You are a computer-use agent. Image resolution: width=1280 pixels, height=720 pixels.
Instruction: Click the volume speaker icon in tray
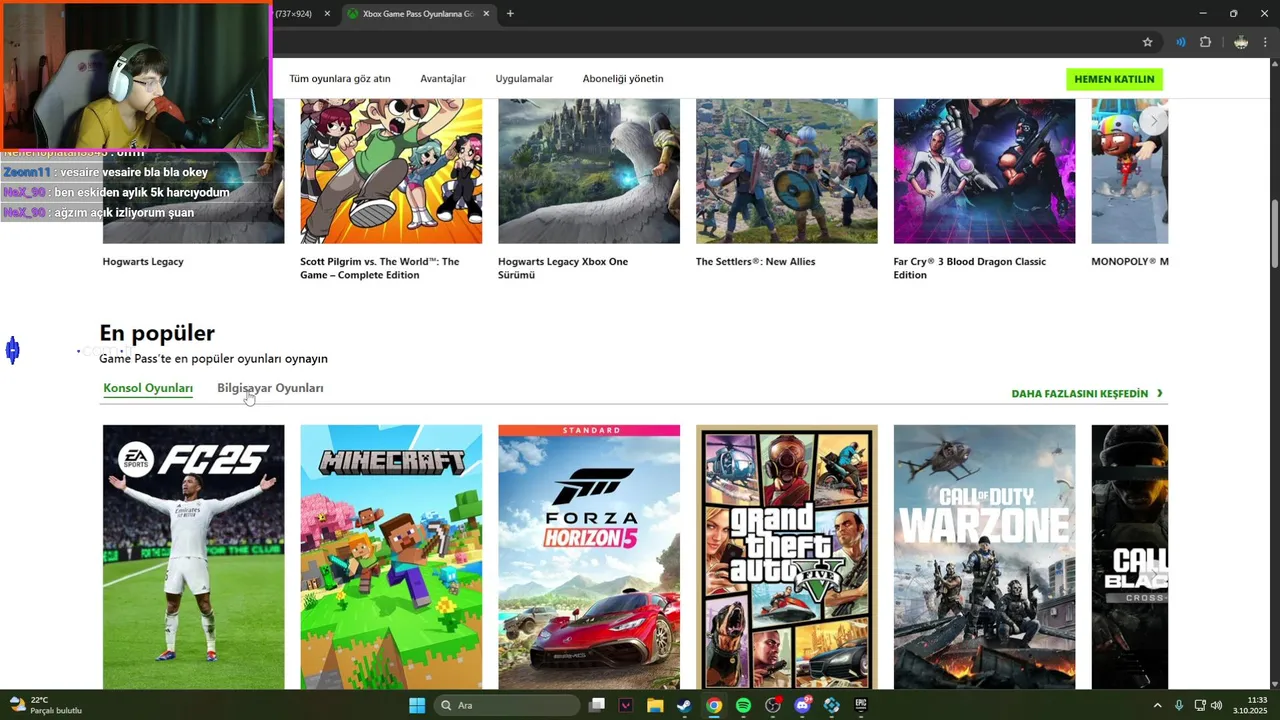1216,705
